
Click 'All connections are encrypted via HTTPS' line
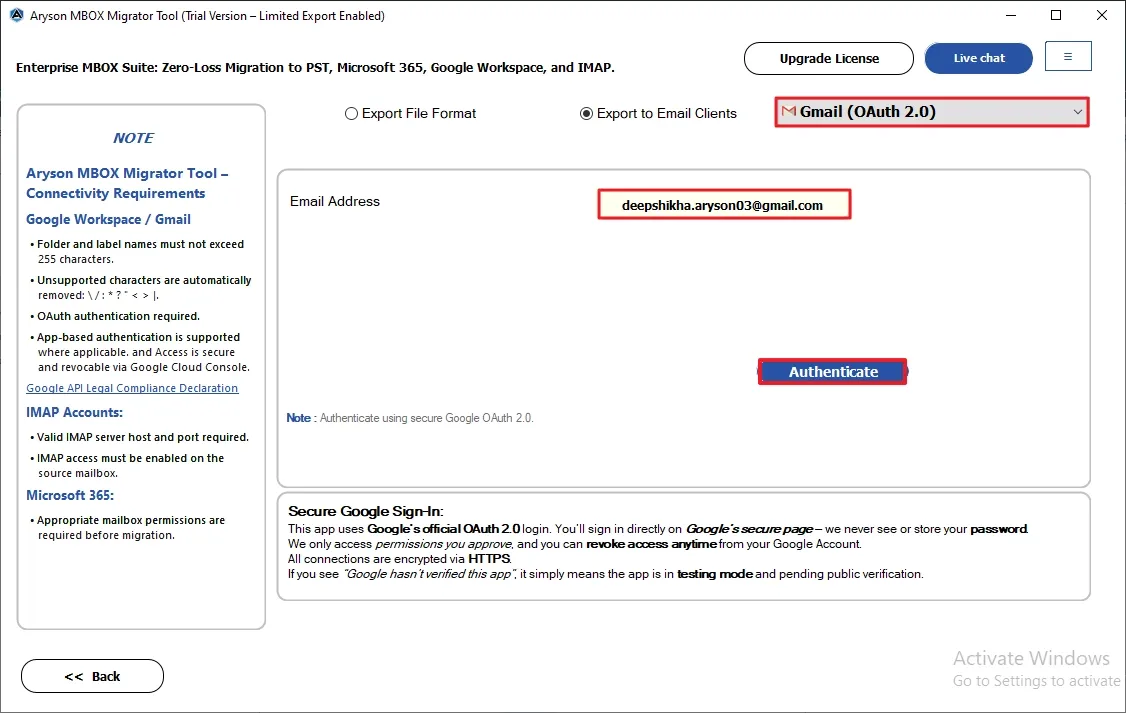tap(399, 559)
